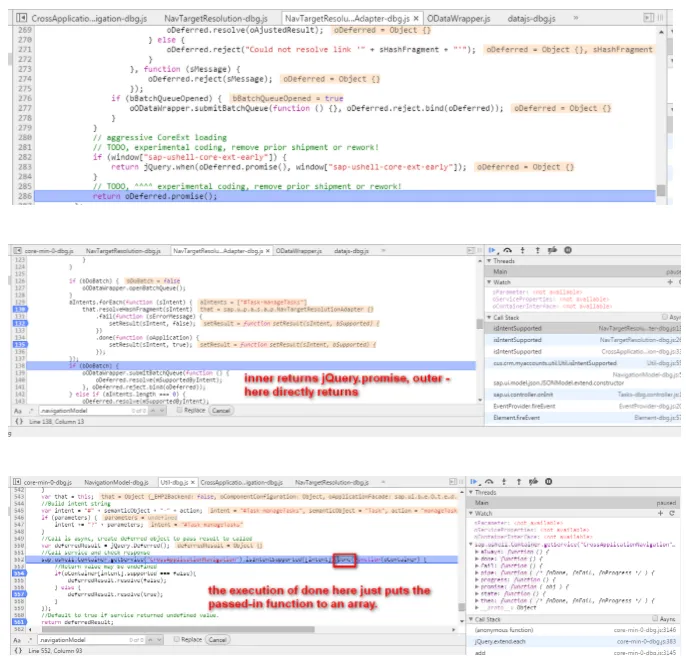This screenshot has height=662, width=686.
Task: Deactivate breakpoints in the Line 552 debugger
Action: (x=533, y=482)
